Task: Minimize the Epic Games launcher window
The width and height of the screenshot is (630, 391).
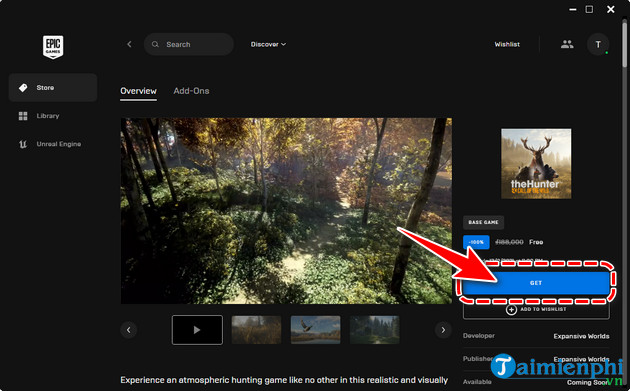Action: tap(573, 9)
